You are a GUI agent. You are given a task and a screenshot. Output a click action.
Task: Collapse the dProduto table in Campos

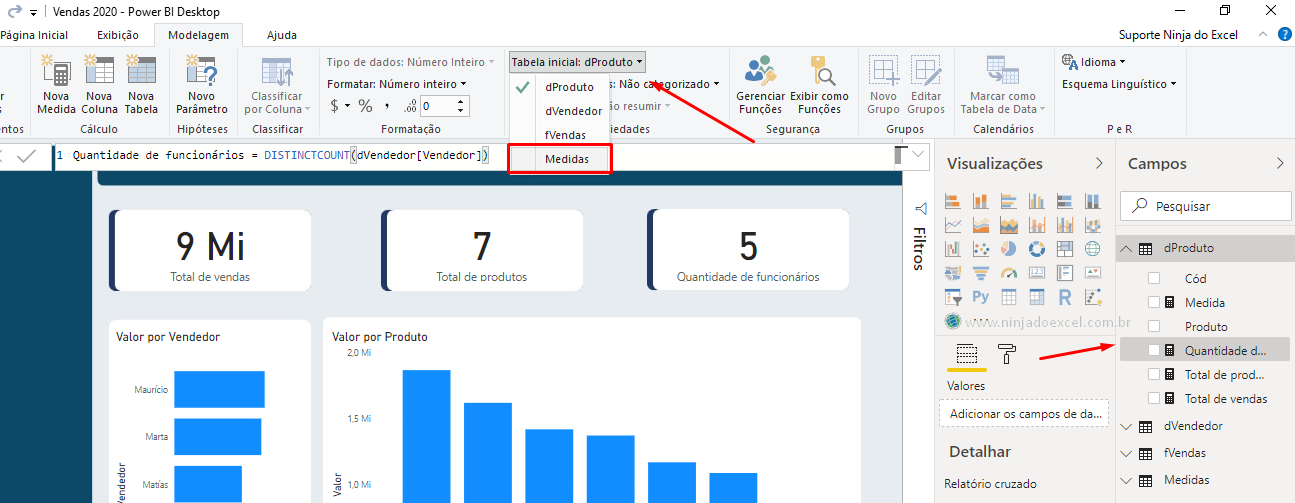point(1127,248)
